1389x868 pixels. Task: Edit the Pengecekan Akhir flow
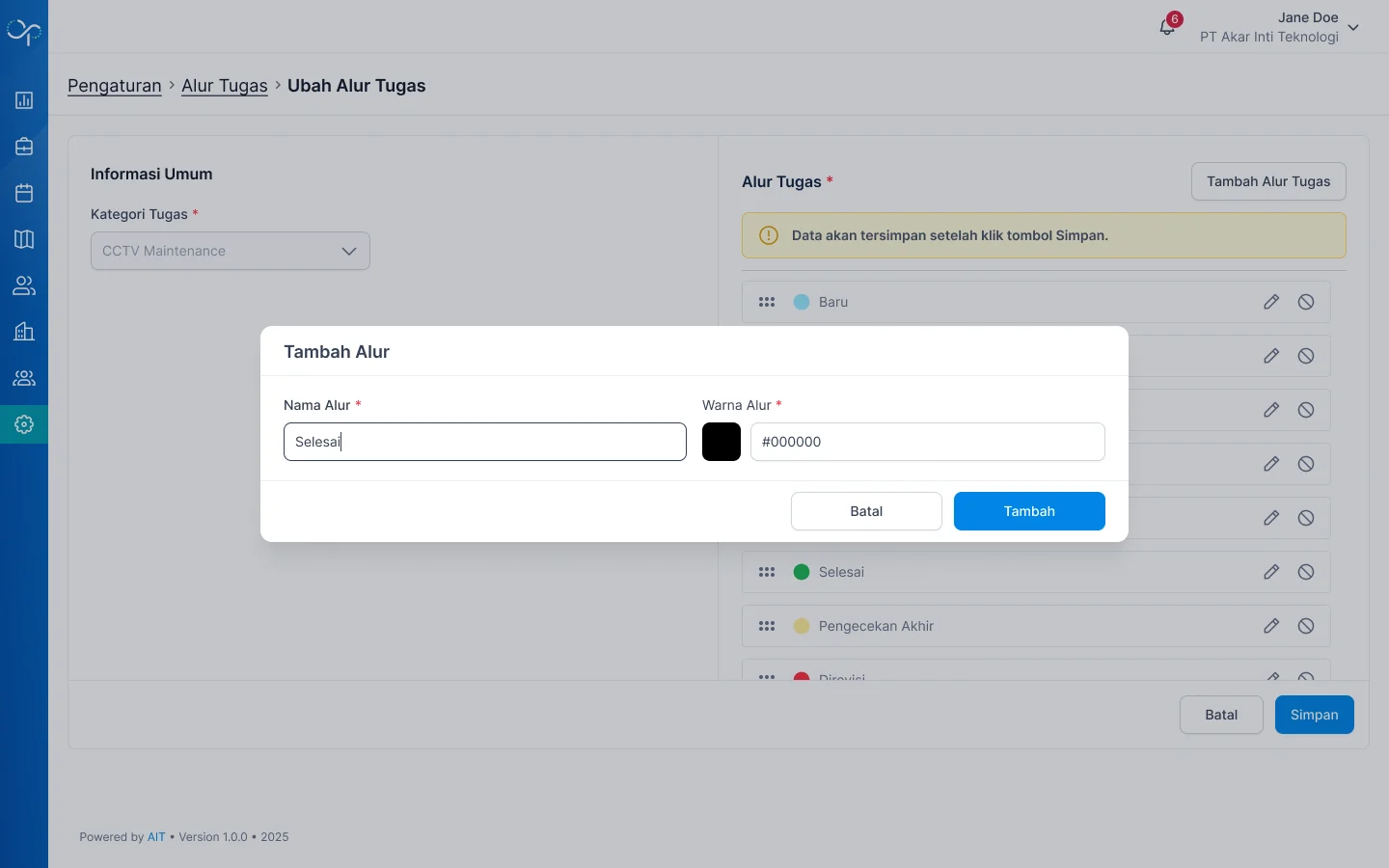pos(1271,626)
